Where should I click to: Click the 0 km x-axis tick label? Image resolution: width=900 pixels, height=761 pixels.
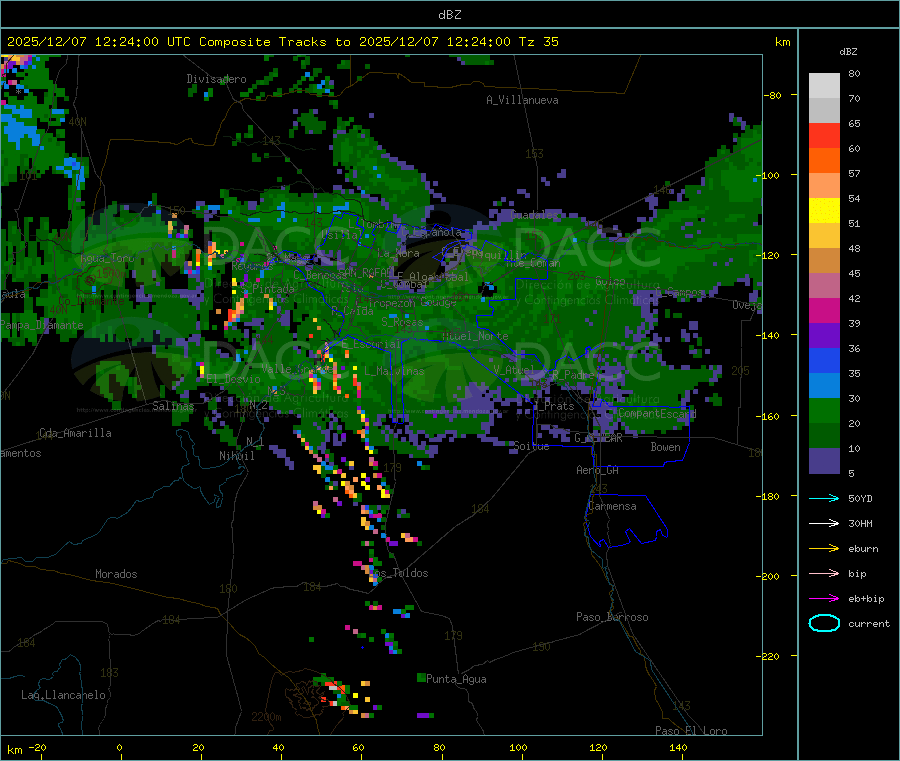(119, 747)
